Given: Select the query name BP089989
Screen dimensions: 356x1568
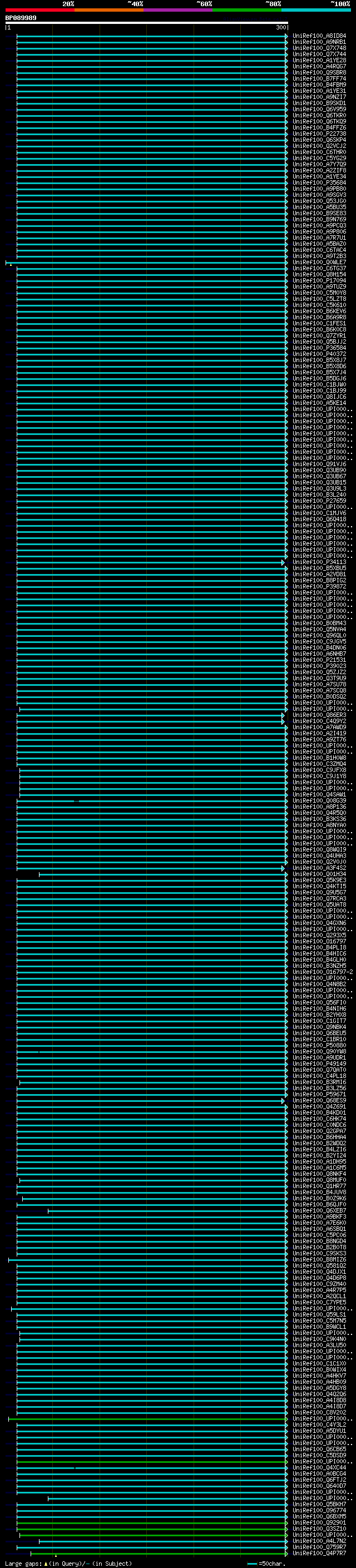Looking at the screenshot, I should [x=21, y=18].
